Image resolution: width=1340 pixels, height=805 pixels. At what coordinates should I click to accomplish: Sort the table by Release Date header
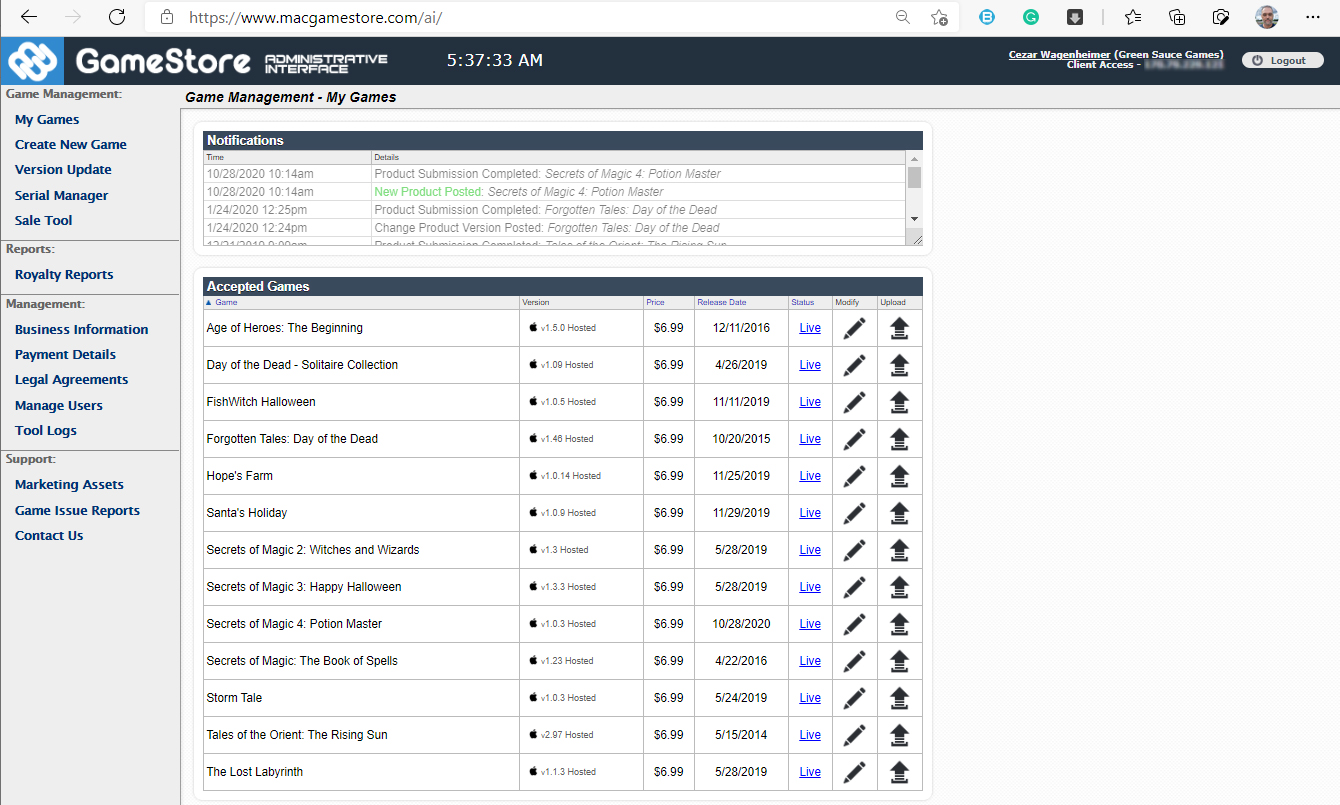[x=721, y=302]
